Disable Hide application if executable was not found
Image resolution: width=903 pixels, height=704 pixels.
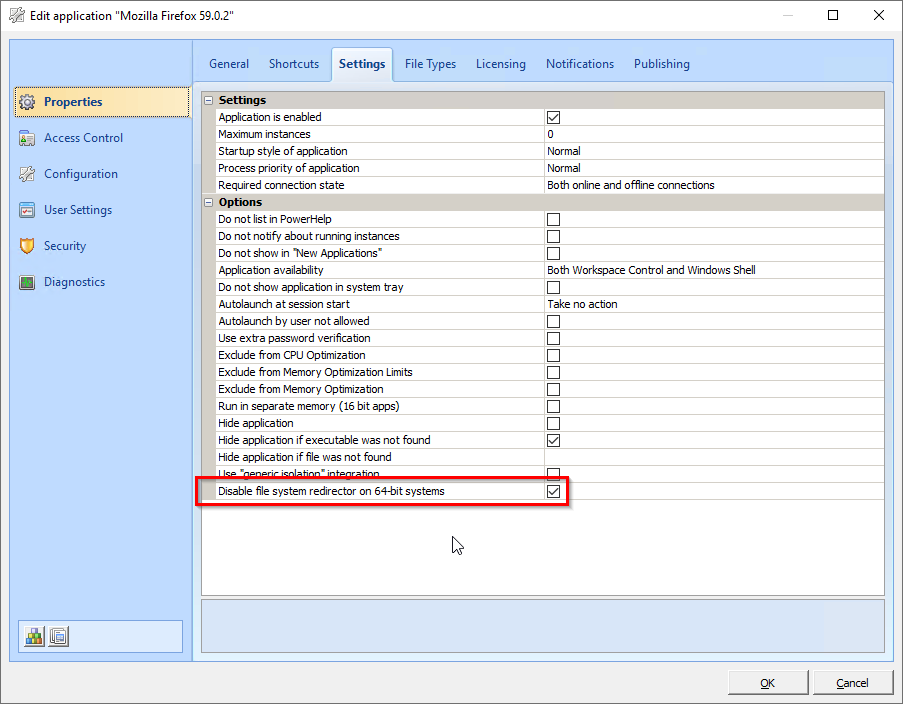point(553,439)
